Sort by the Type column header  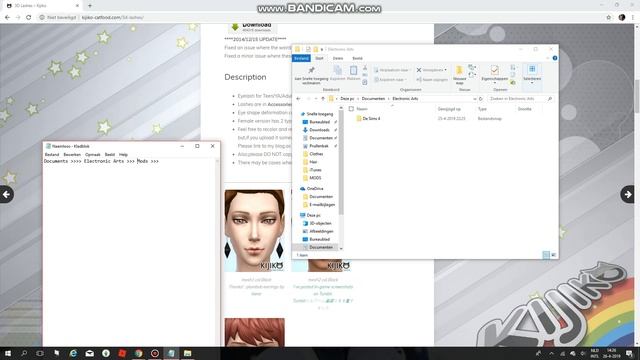[482, 109]
